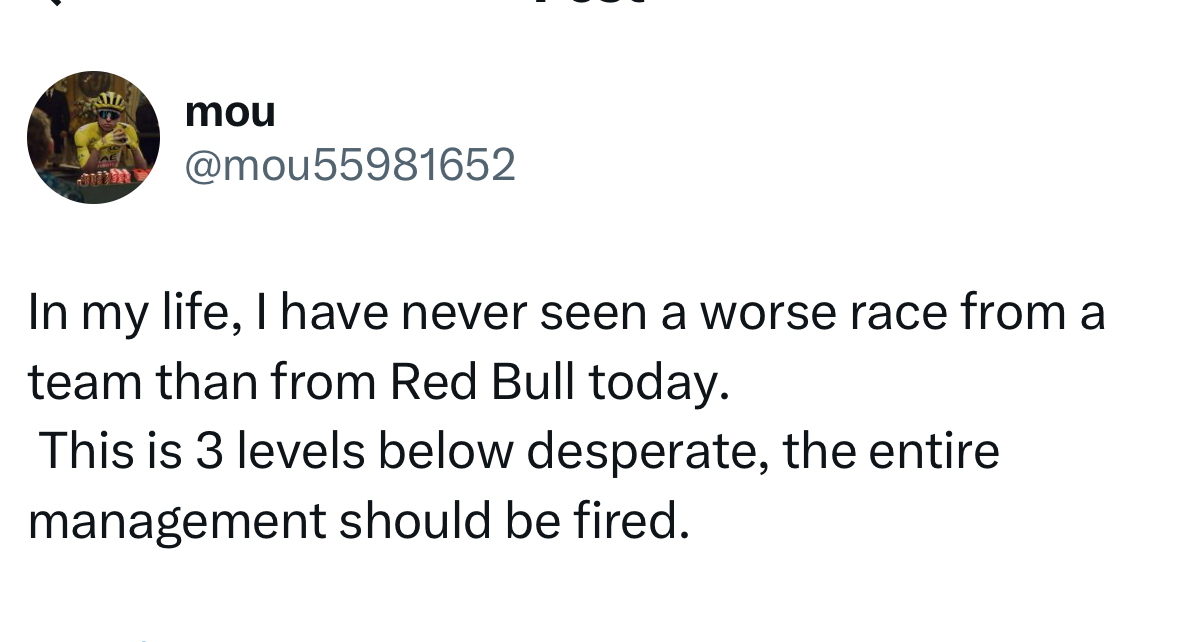Click the final line "management should be fired."
The height and width of the screenshot is (642, 1179).
359,521
